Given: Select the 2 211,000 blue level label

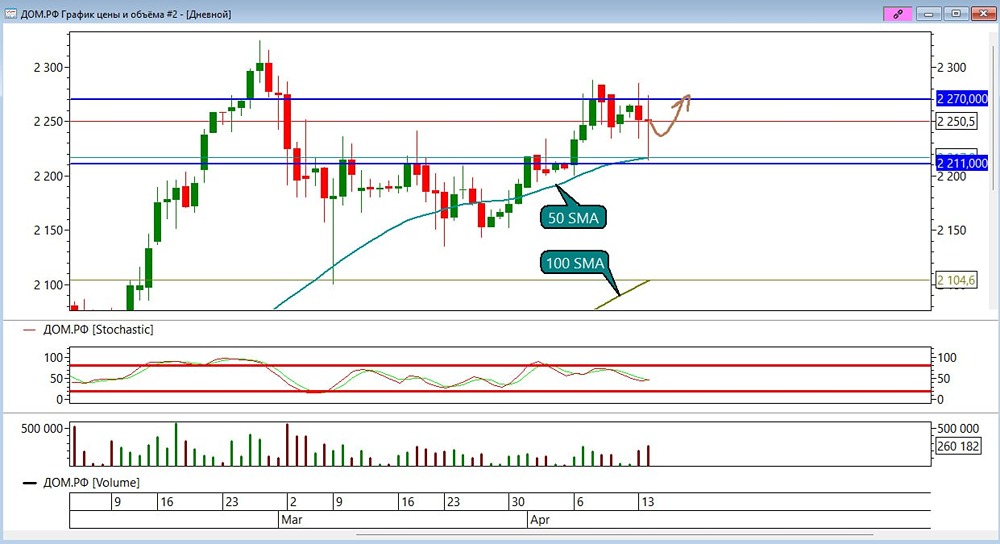Looking at the screenshot, I should pyautogui.click(x=962, y=164).
